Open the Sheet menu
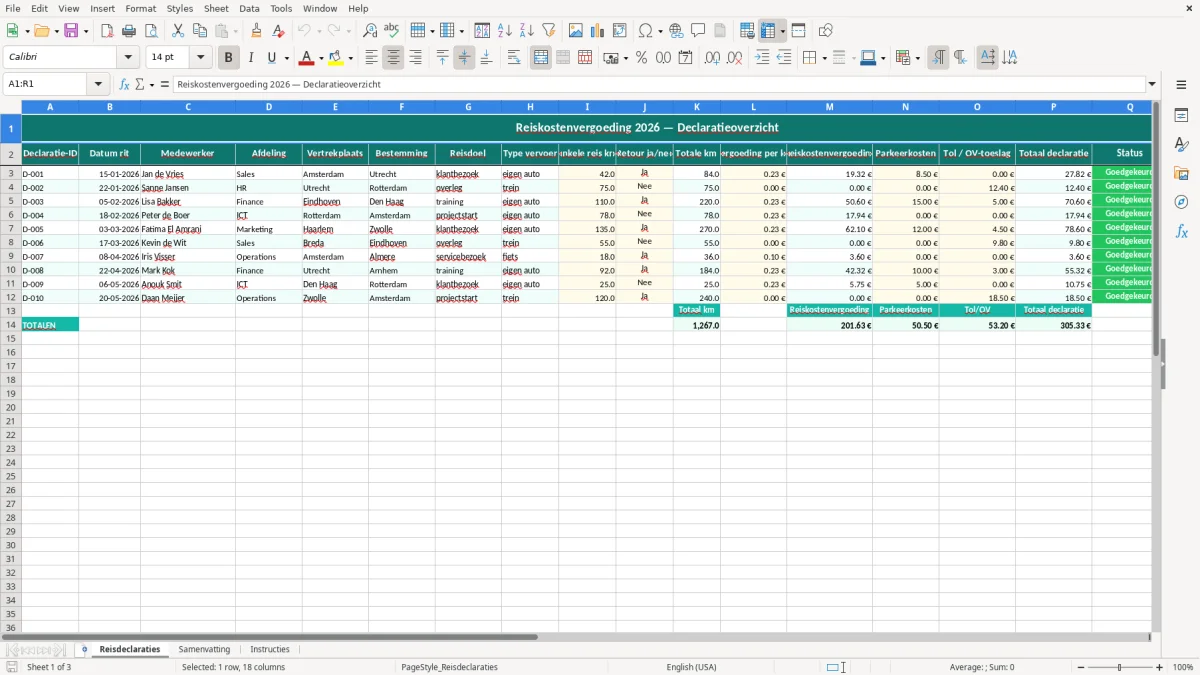This screenshot has width=1200, height=675. (216, 8)
